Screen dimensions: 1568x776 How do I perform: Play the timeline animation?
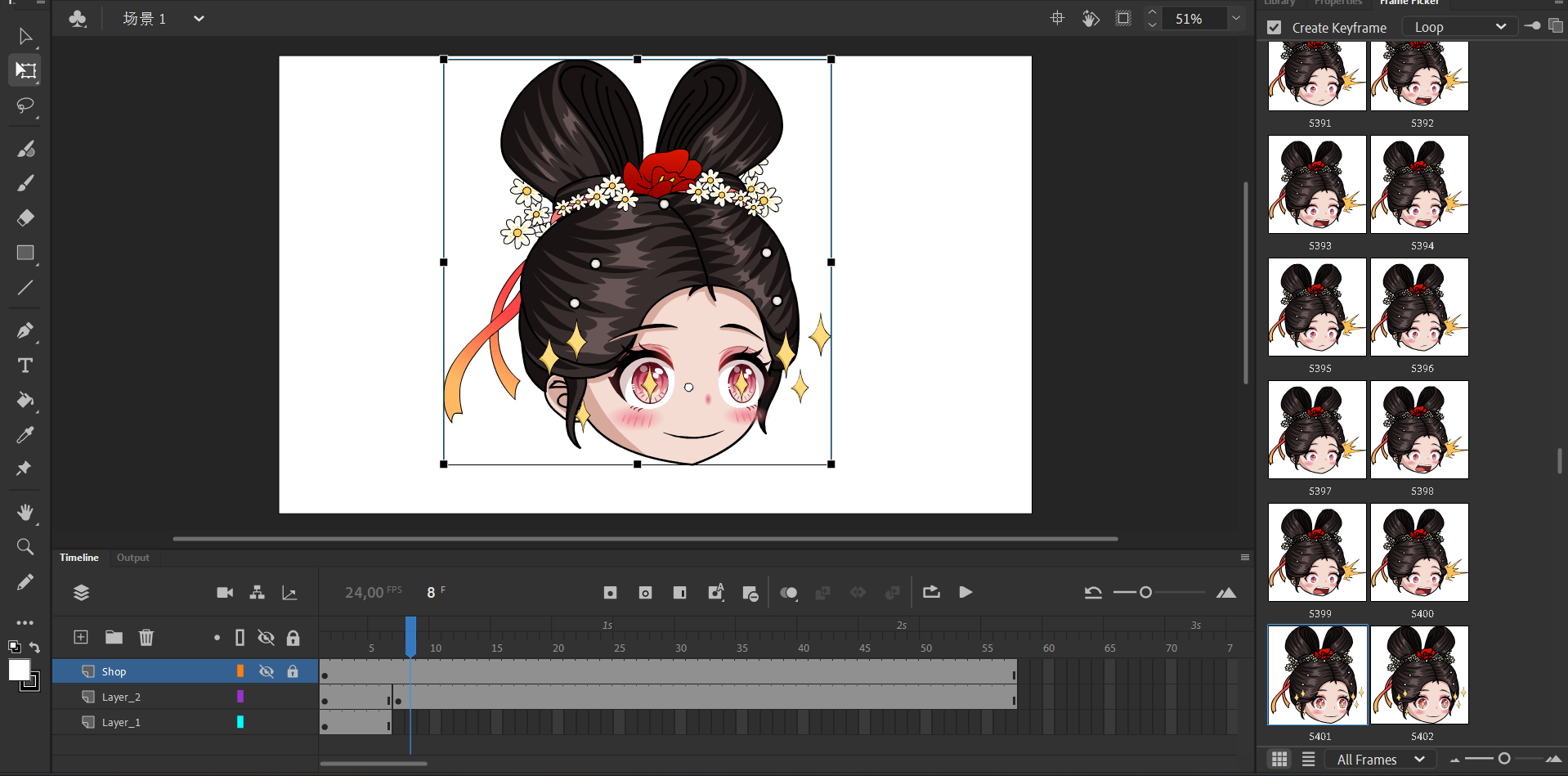point(965,592)
